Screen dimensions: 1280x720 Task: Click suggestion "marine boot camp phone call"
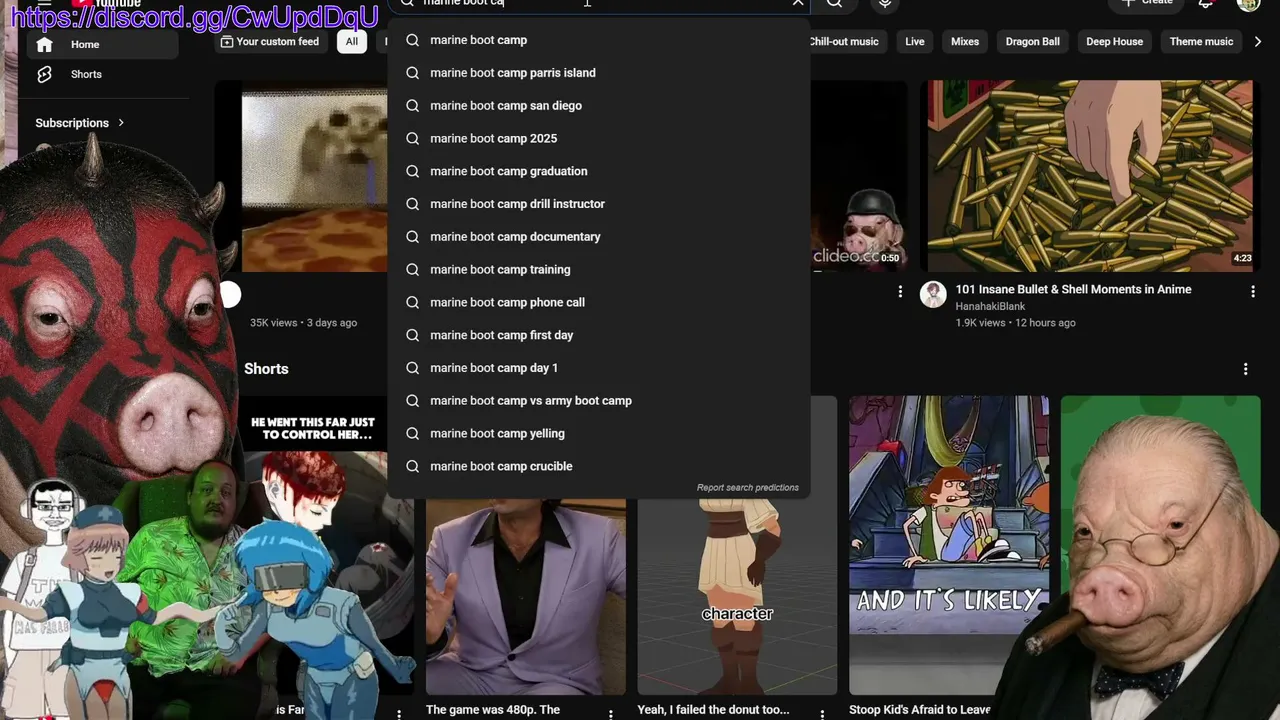598,302
